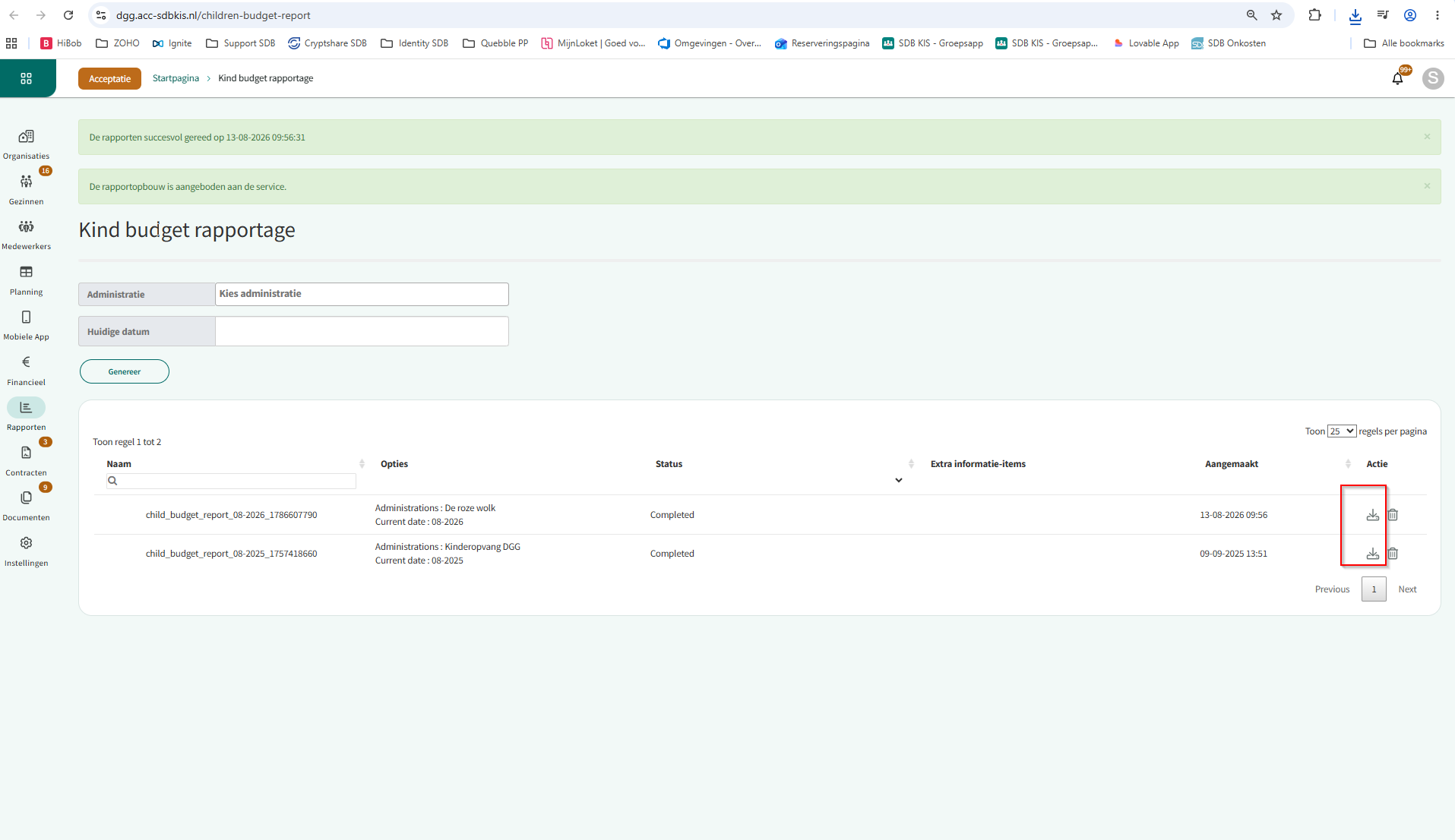Viewport: 1455px width, 840px height.
Task: Bookmark this page with the star icon
Action: (x=1276, y=15)
